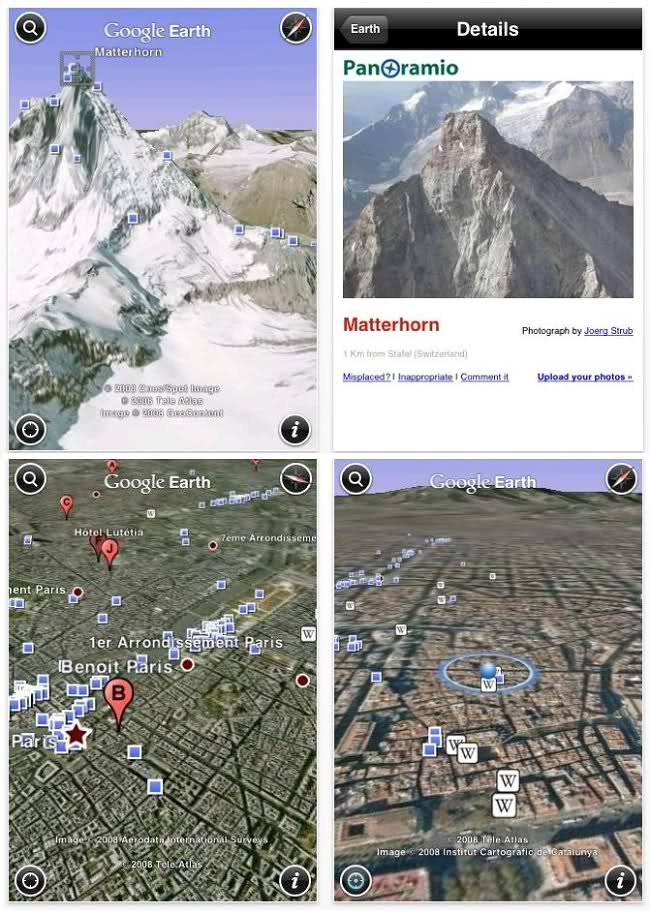The image size is (650, 913).
Task: Open the Upload your photos link
Action: tap(585, 377)
